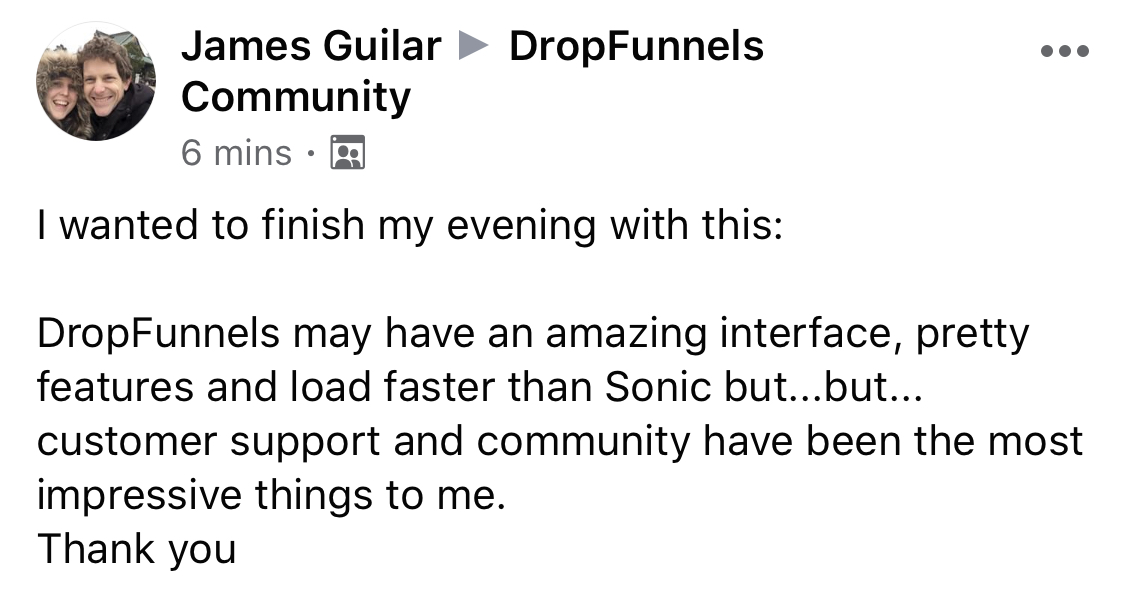
Task: Click the 'Thank you' closing line
Action: click(x=136, y=551)
